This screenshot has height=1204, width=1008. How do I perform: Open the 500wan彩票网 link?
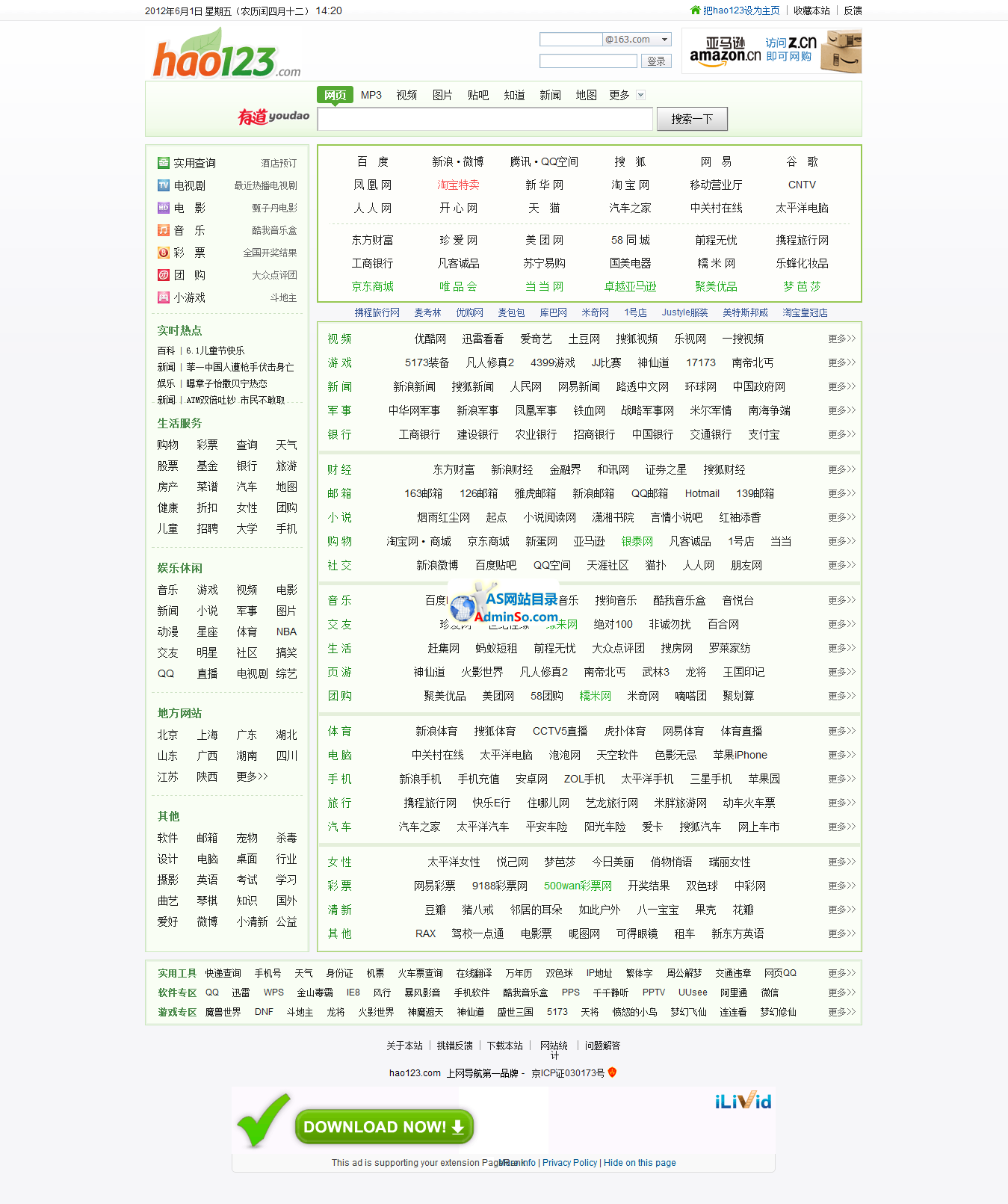point(578,886)
